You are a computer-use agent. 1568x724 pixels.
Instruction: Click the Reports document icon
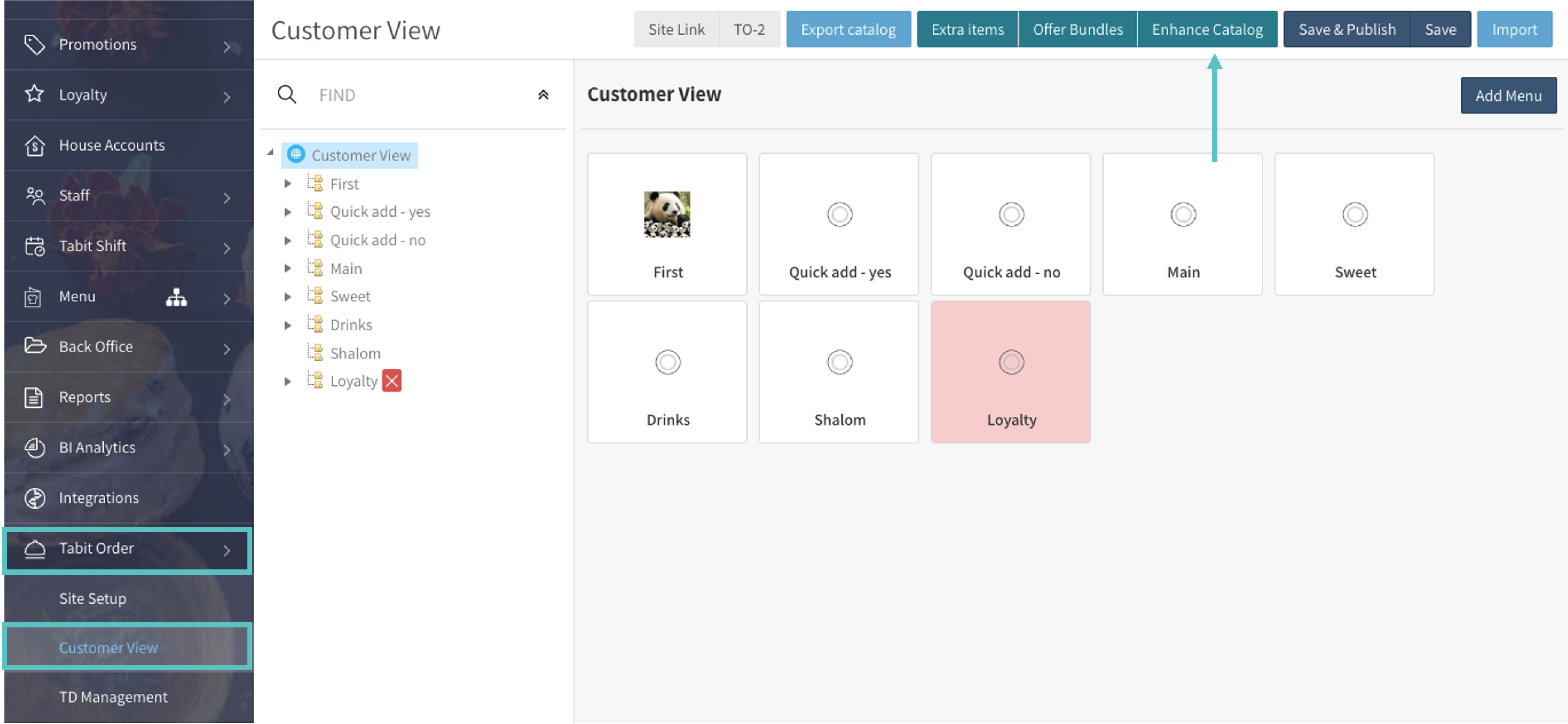[33, 397]
